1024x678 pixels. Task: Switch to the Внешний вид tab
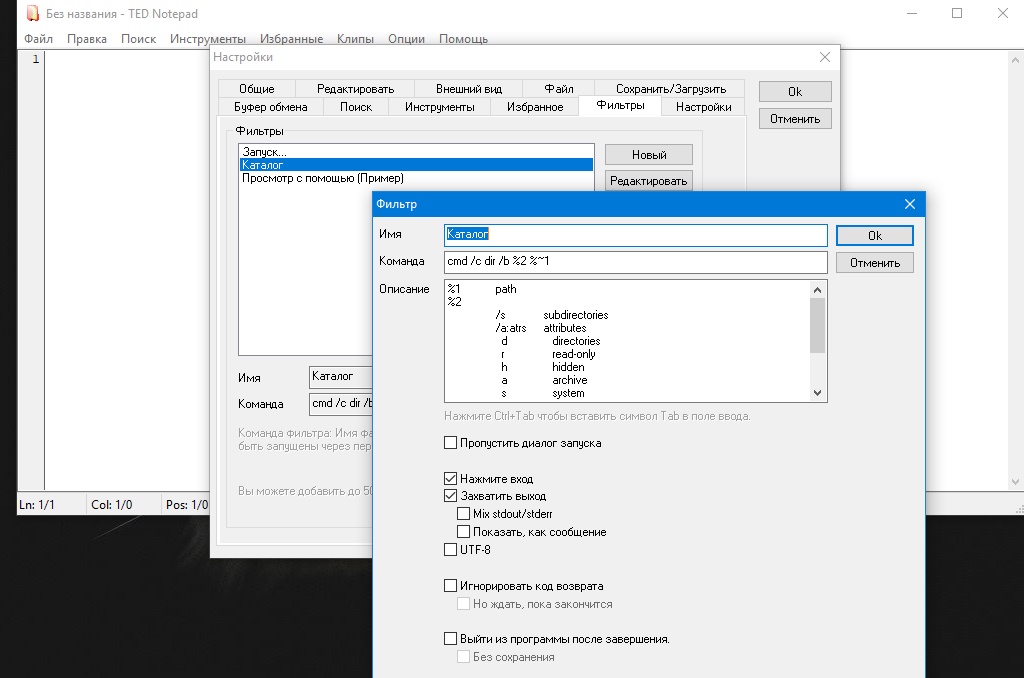pyautogui.click(x=469, y=89)
